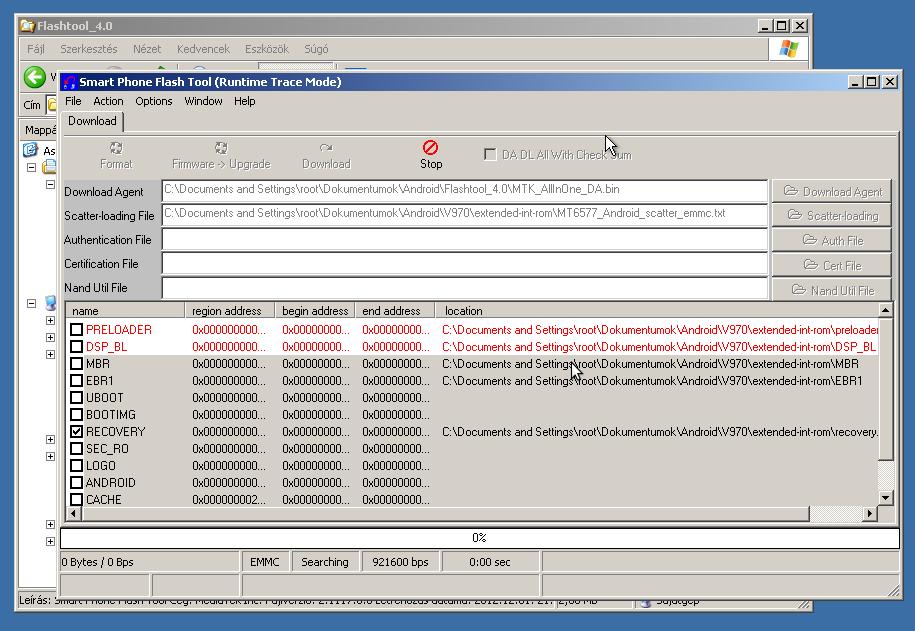The width and height of the screenshot is (915, 631).
Task: Open the Help menu
Action: pos(245,101)
